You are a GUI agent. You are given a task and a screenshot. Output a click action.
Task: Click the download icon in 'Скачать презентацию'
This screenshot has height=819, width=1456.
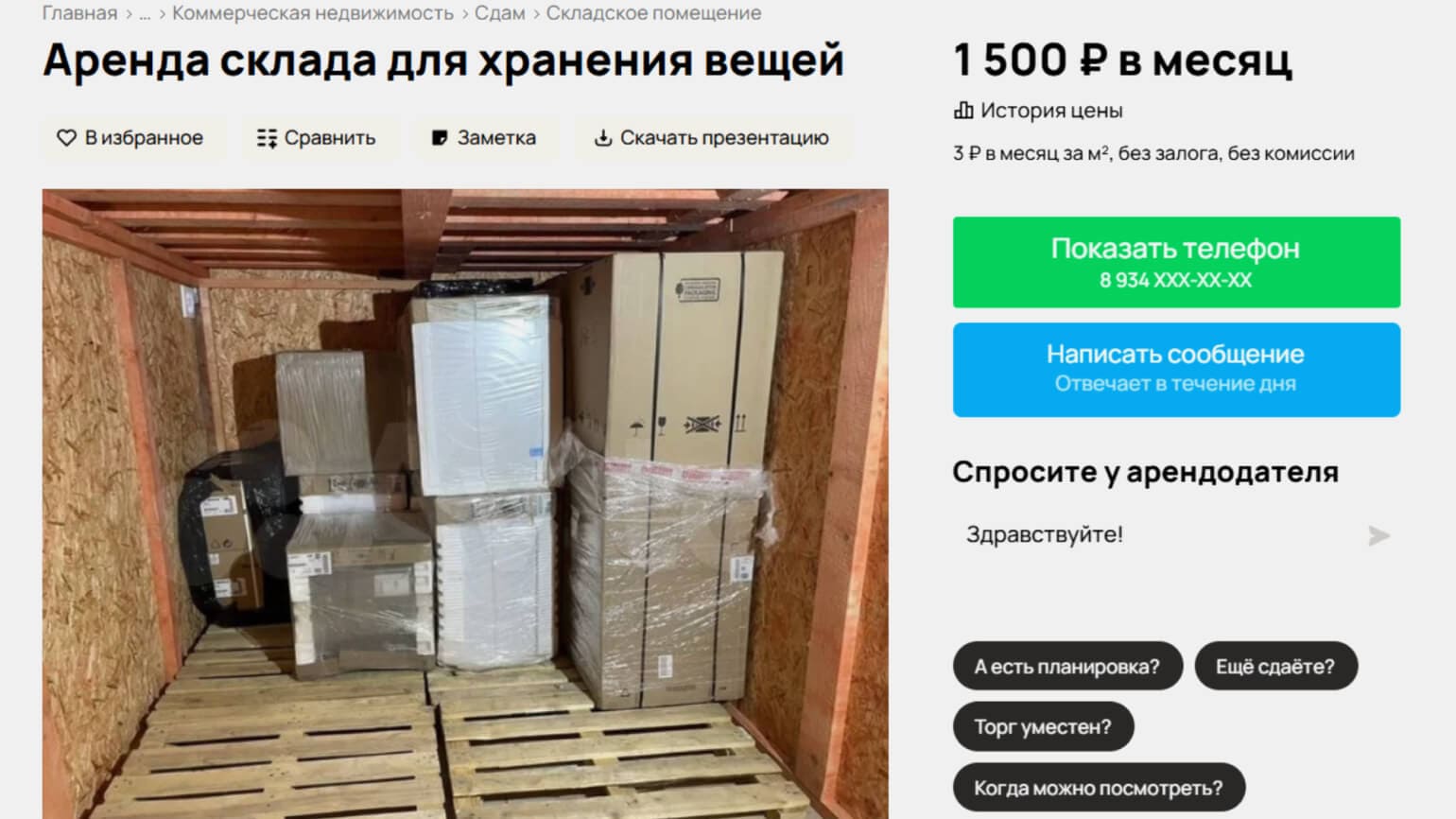[602, 138]
